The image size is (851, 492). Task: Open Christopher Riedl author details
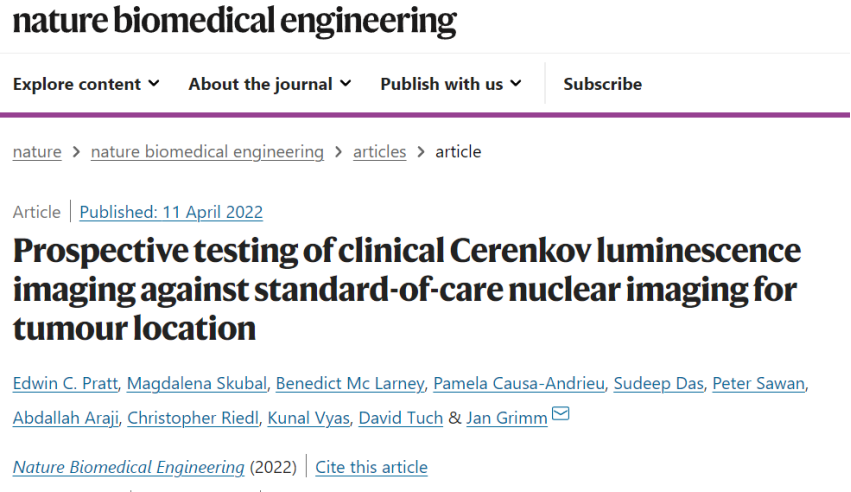point(193,418)
